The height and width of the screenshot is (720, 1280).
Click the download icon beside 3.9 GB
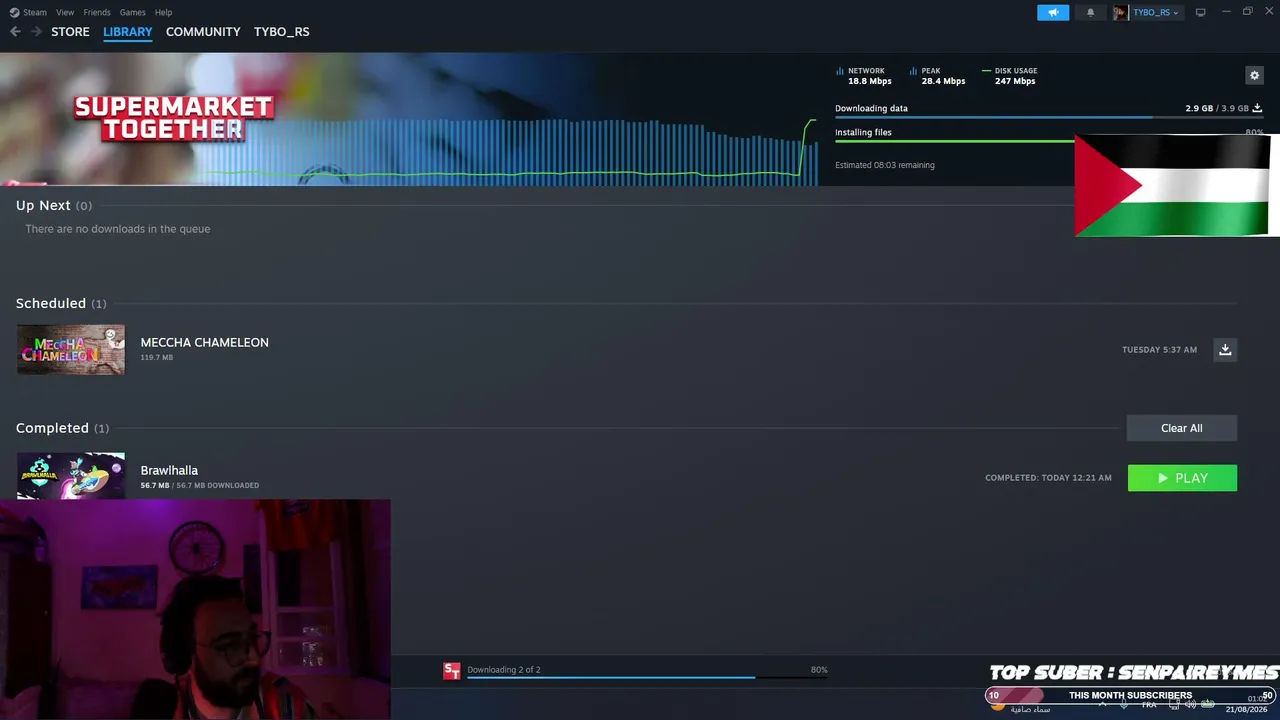click(1257, 108)
